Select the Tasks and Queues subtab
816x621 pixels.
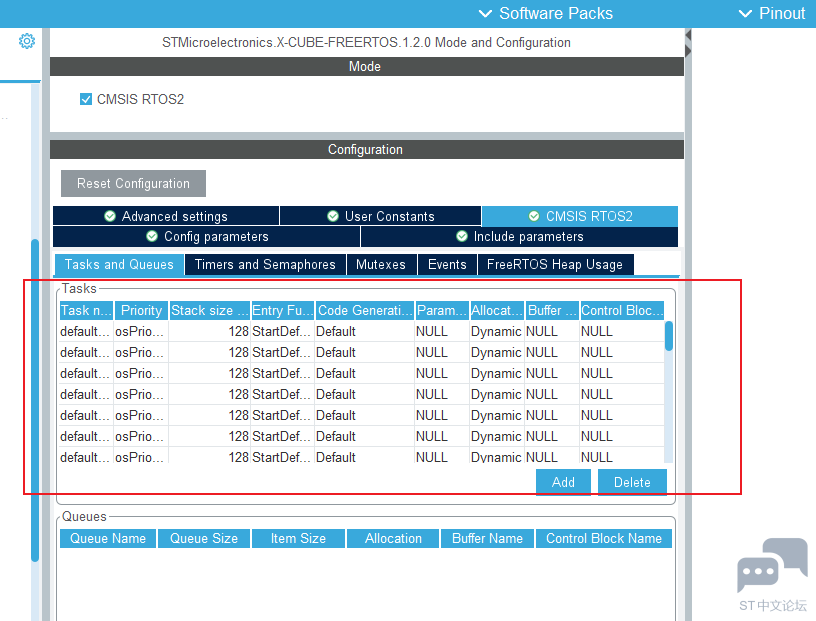click(x=119, y=264)
